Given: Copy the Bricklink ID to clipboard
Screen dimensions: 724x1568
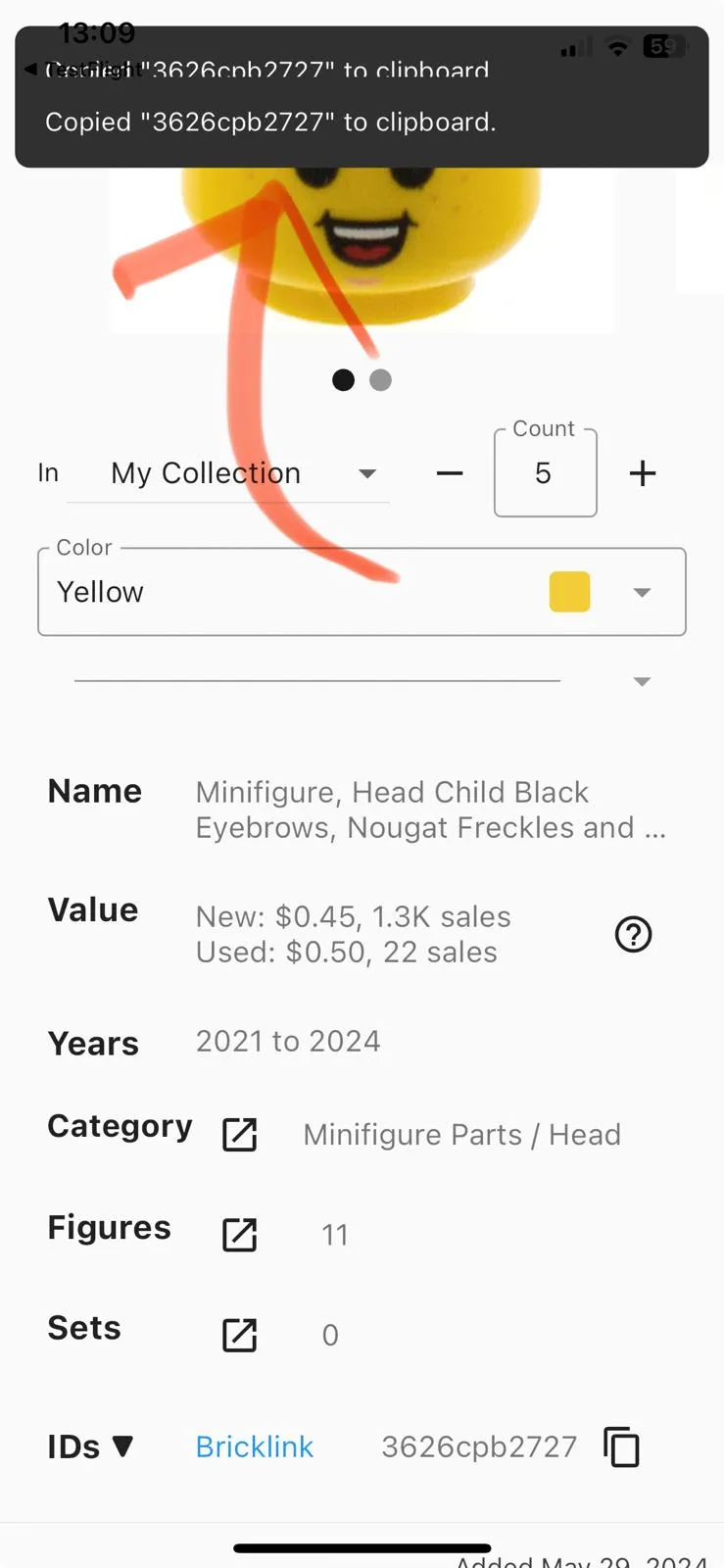Looking at the screenshot, I should point(621,1446).
